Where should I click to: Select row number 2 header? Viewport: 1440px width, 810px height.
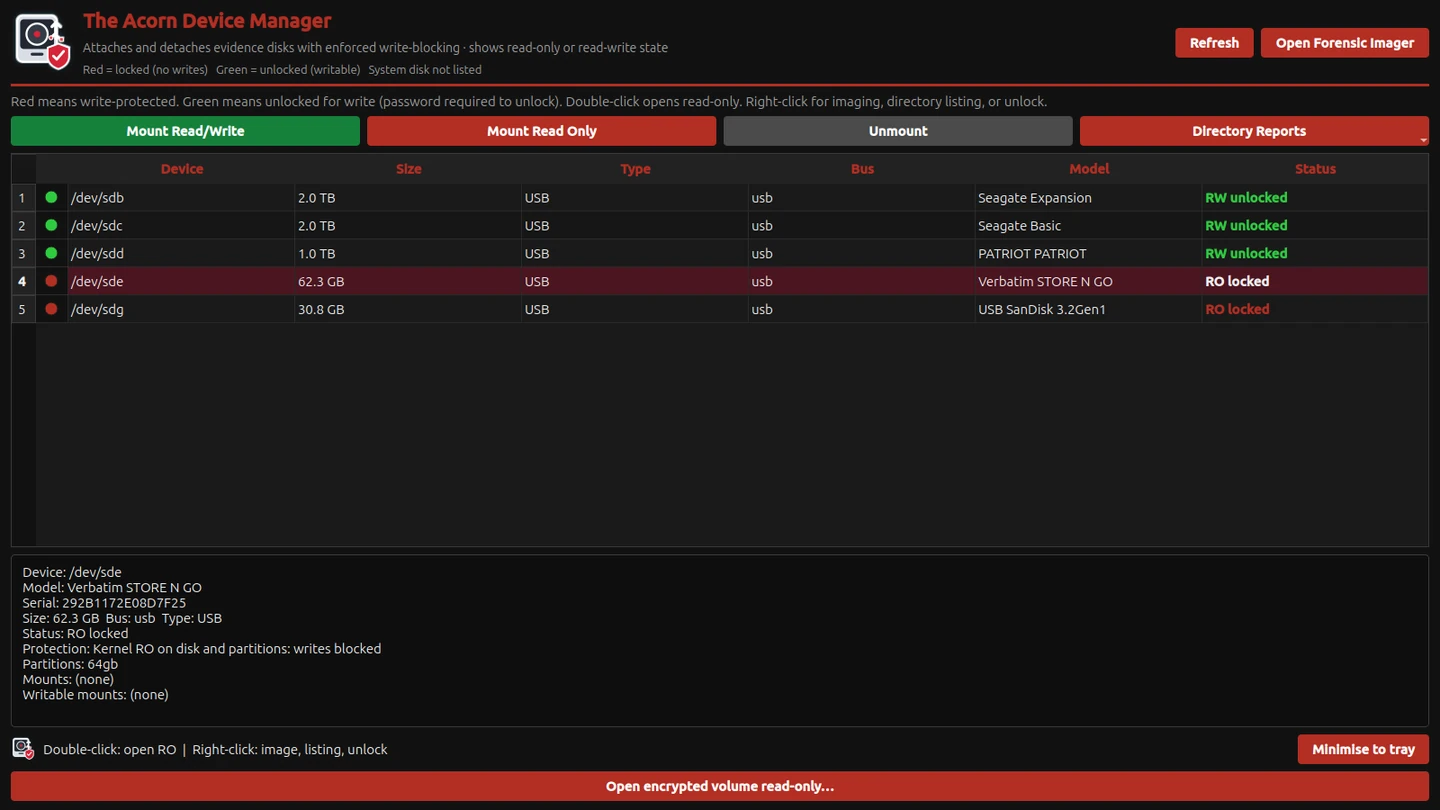[x=23, y=225]
